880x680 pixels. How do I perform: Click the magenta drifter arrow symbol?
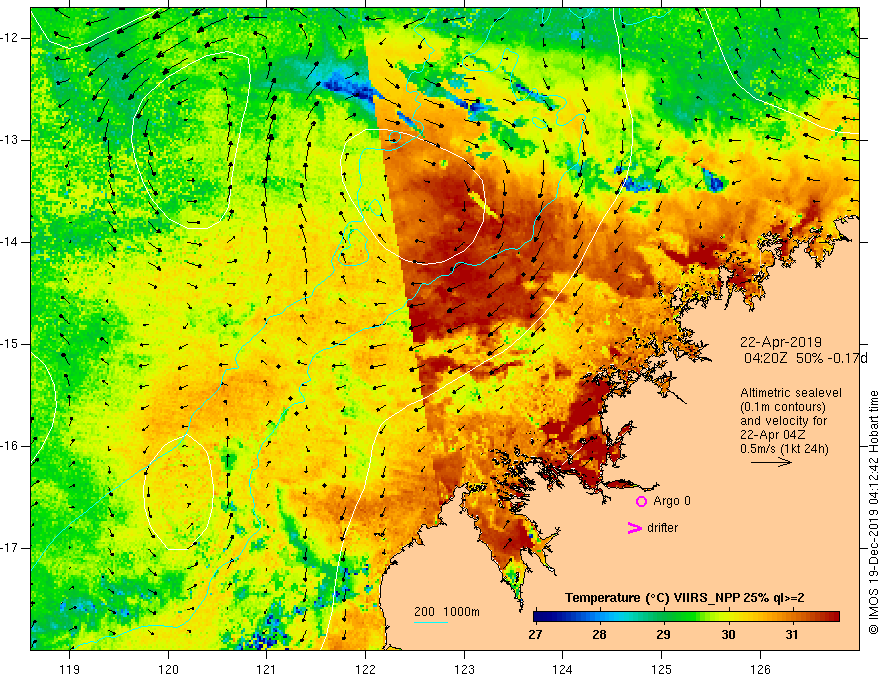click(x=634, y=528)
